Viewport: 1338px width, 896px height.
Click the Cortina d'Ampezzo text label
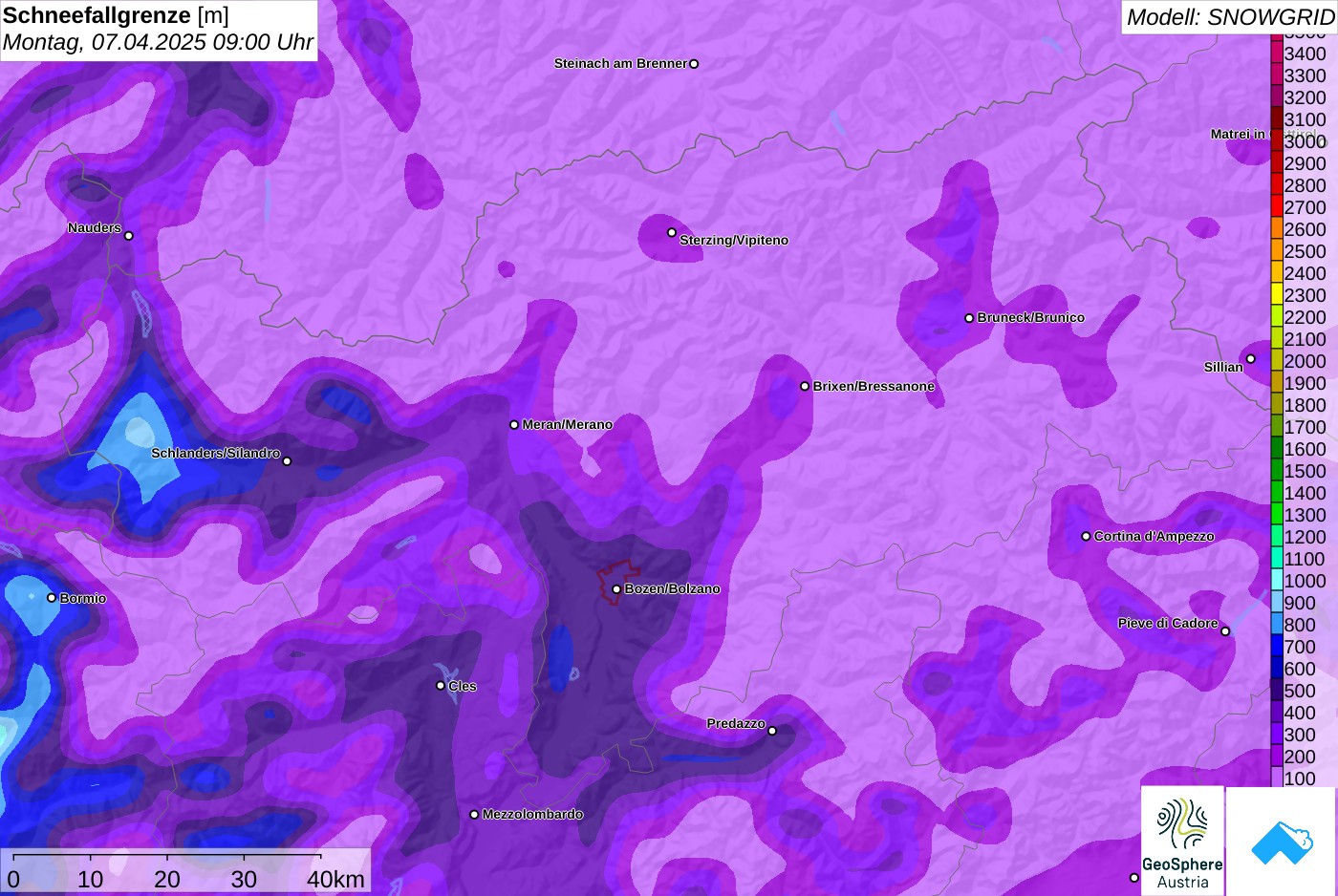pos(1155,537)
